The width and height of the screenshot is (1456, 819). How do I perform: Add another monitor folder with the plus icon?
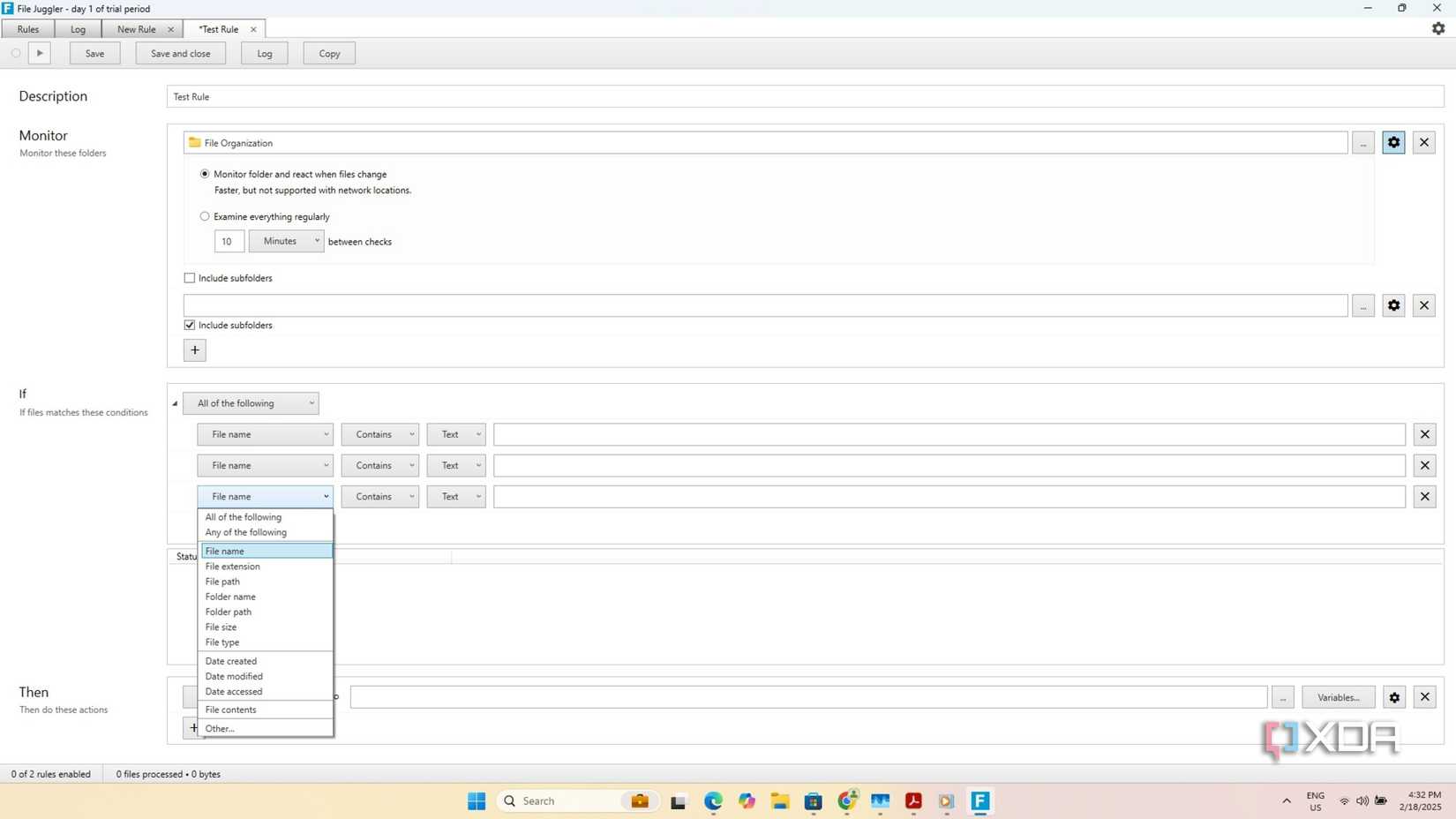[194, 349]
